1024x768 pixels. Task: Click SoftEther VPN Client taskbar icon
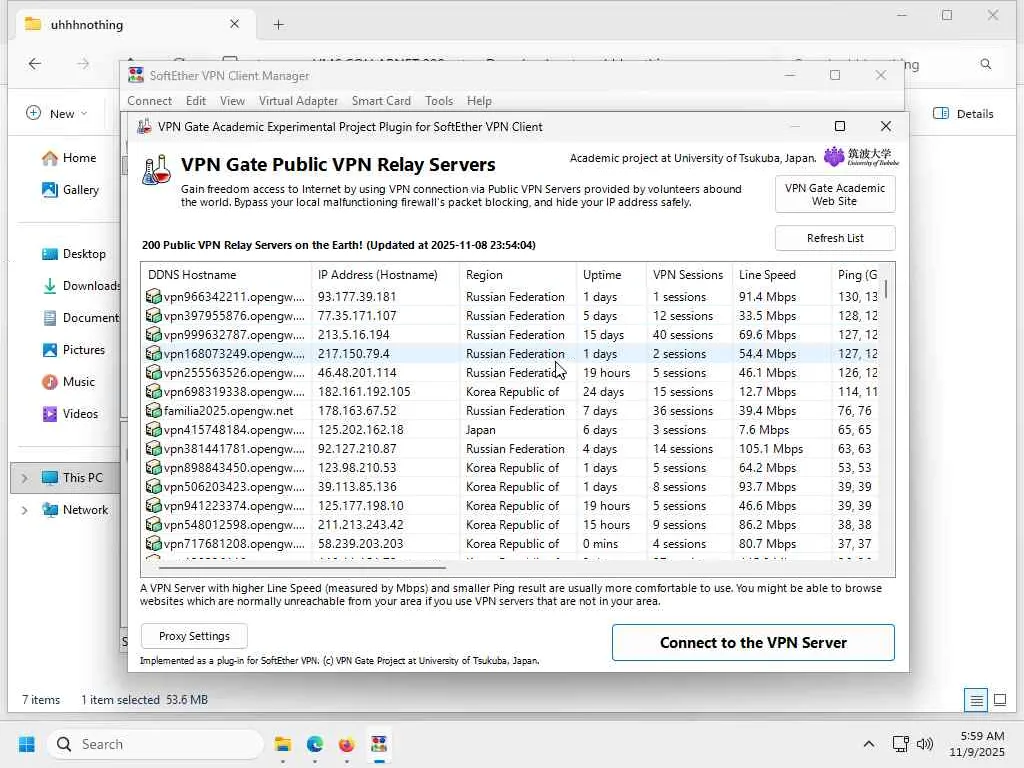(379, 744)
